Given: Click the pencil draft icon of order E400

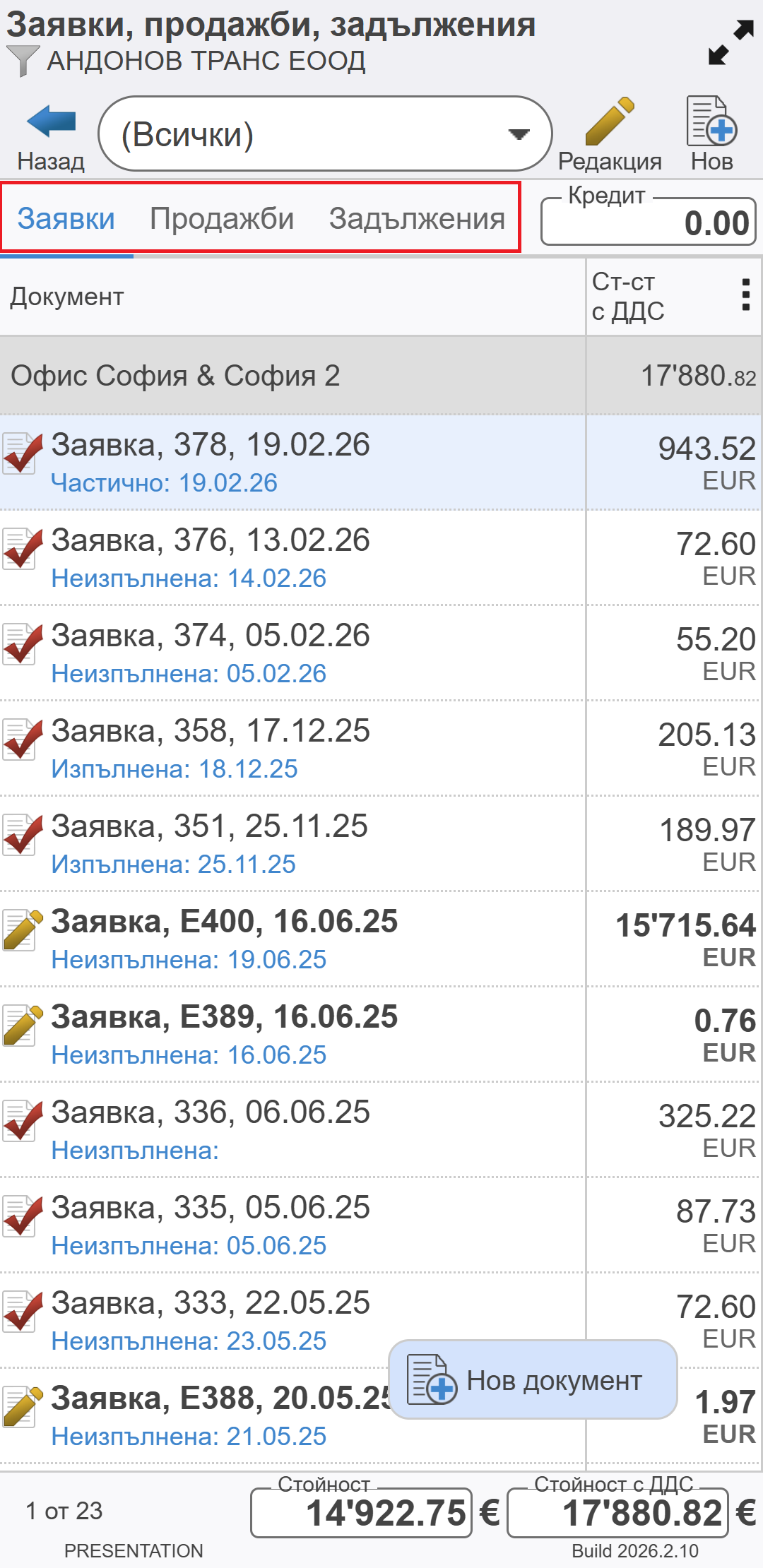Looking at the screenshot, I should pos(21,930).
